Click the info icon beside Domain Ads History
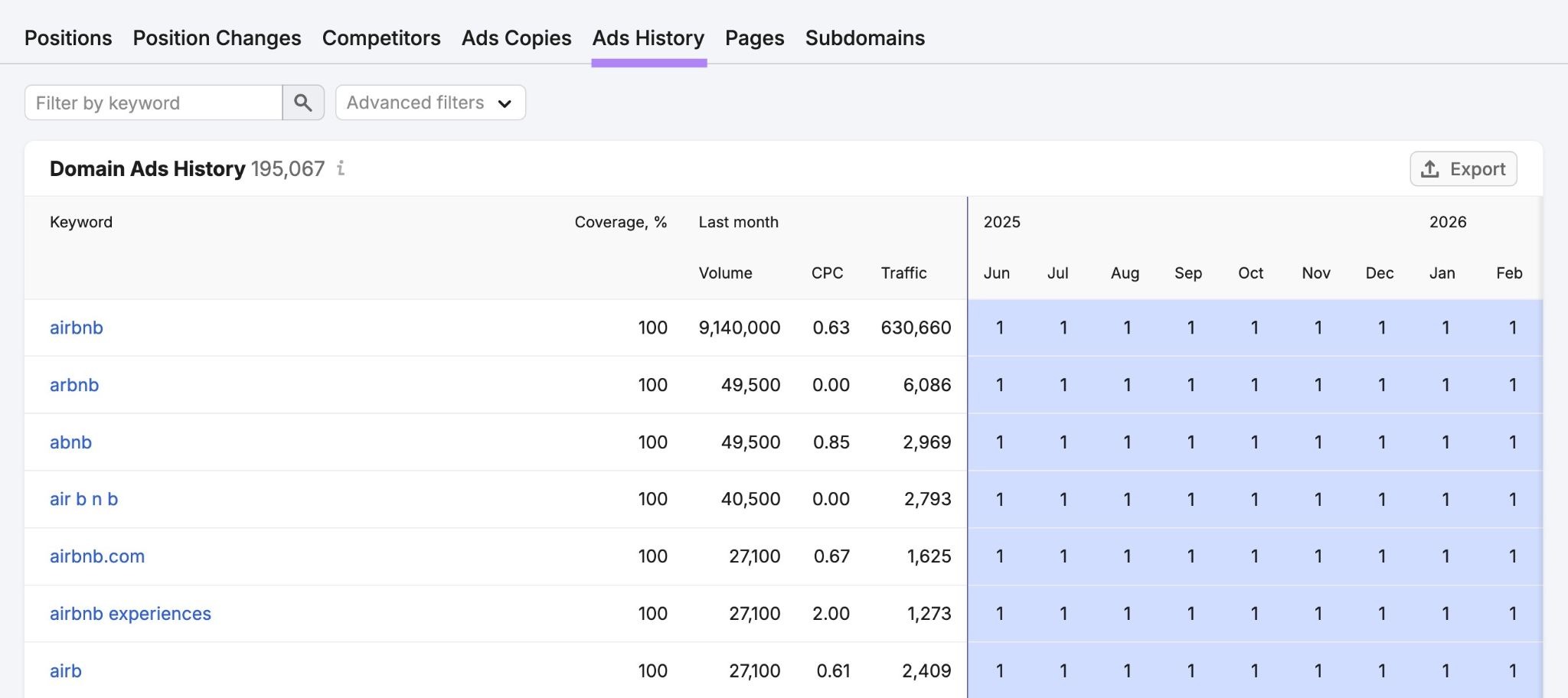The width and height of the screenshot is (1568, 698). point(341,168)
